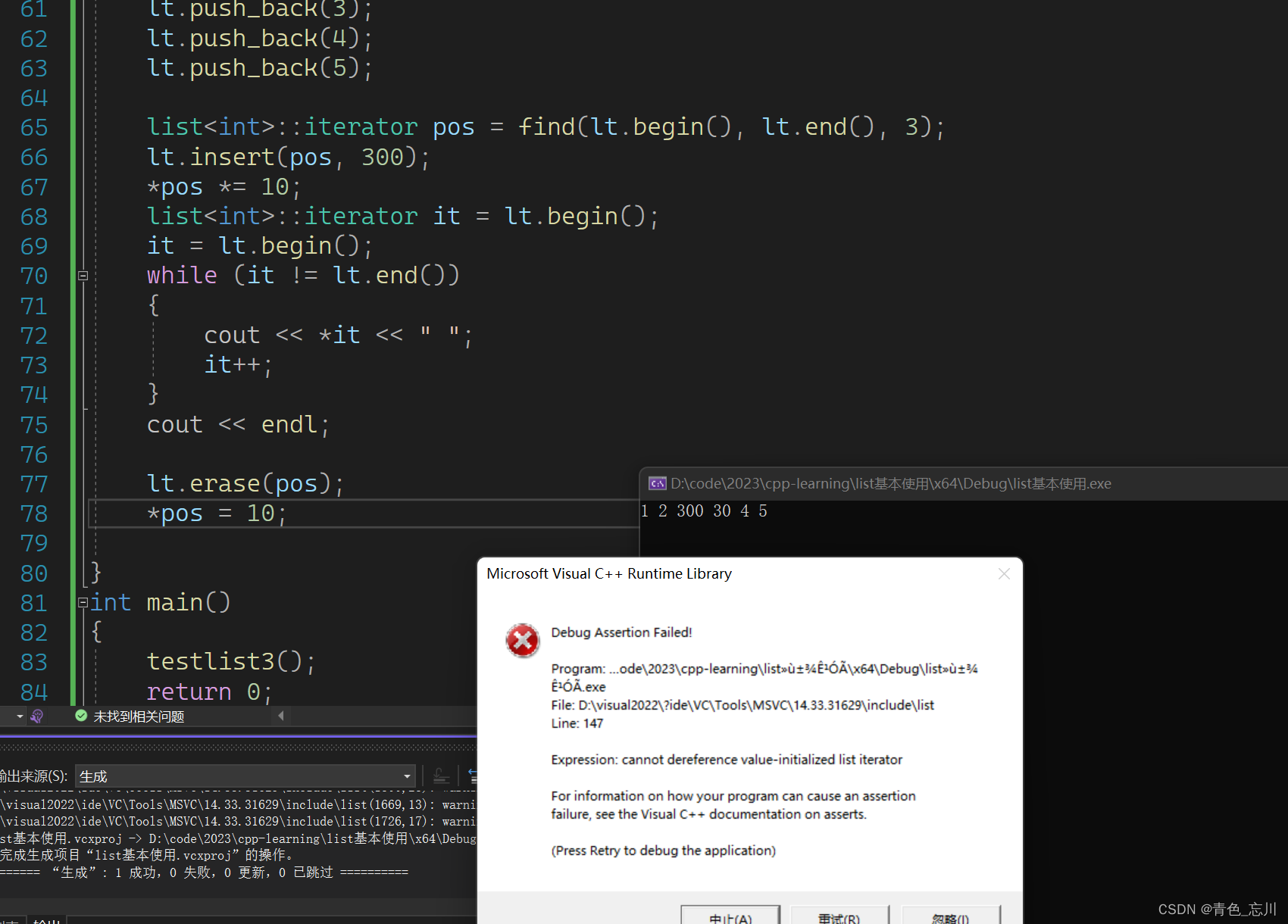Screen dimensions: 1288x924
Task: Click the 'int main()' declaration
Action: [x=160, y=603]
